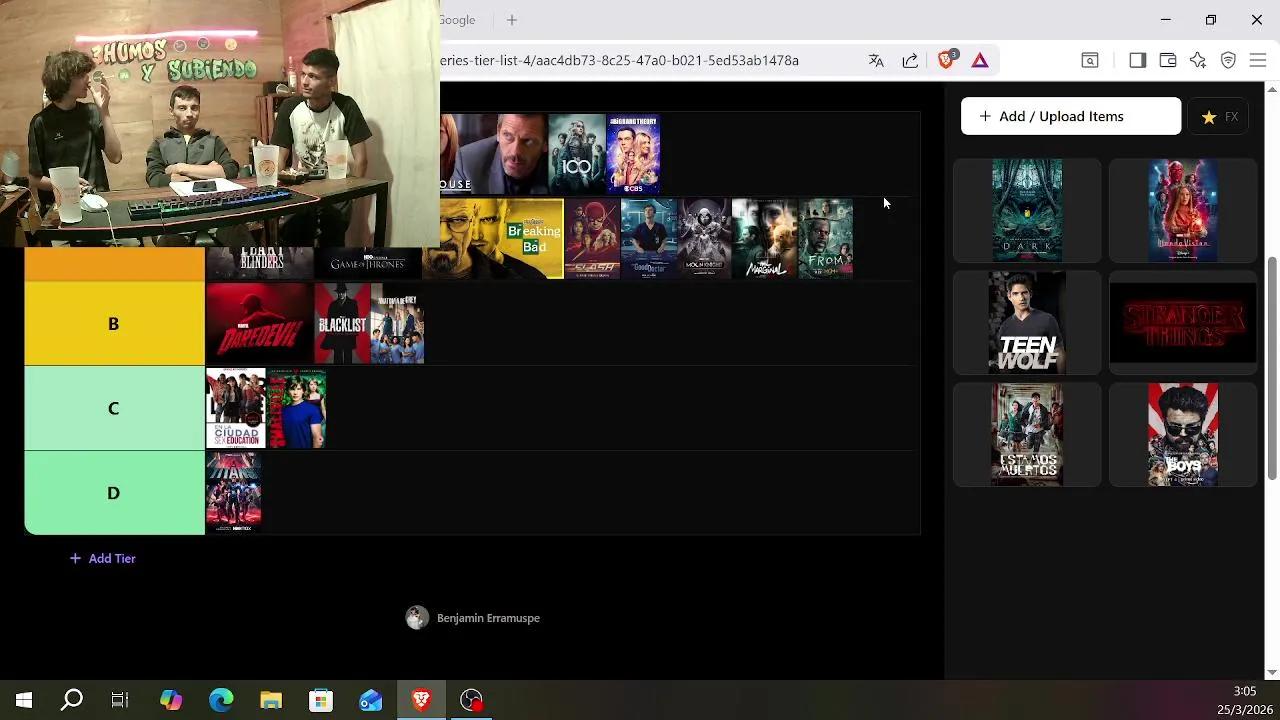1280x720 pixels.
Task: Select the WandaVision poster in item pool
Action: 1183,210
